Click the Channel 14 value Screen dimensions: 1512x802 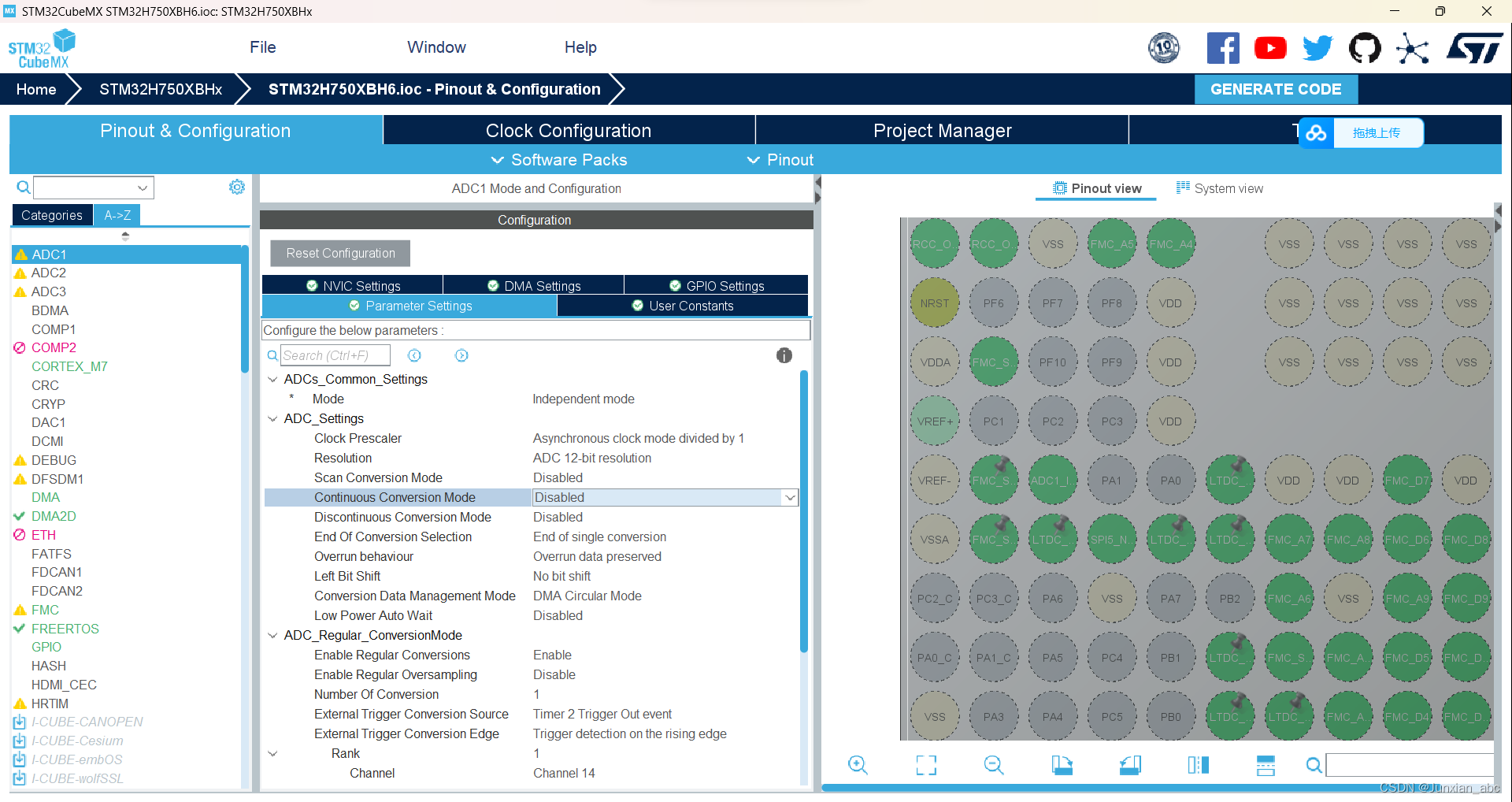[x=564, y=773]
